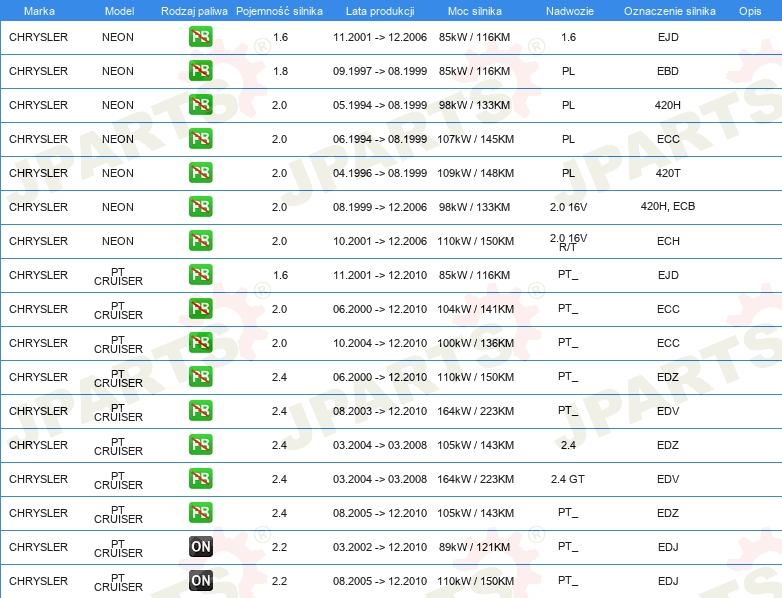Select EDJ engine code in 89kW row
Screen dimensions: 782x598
(x=668, y=547)
